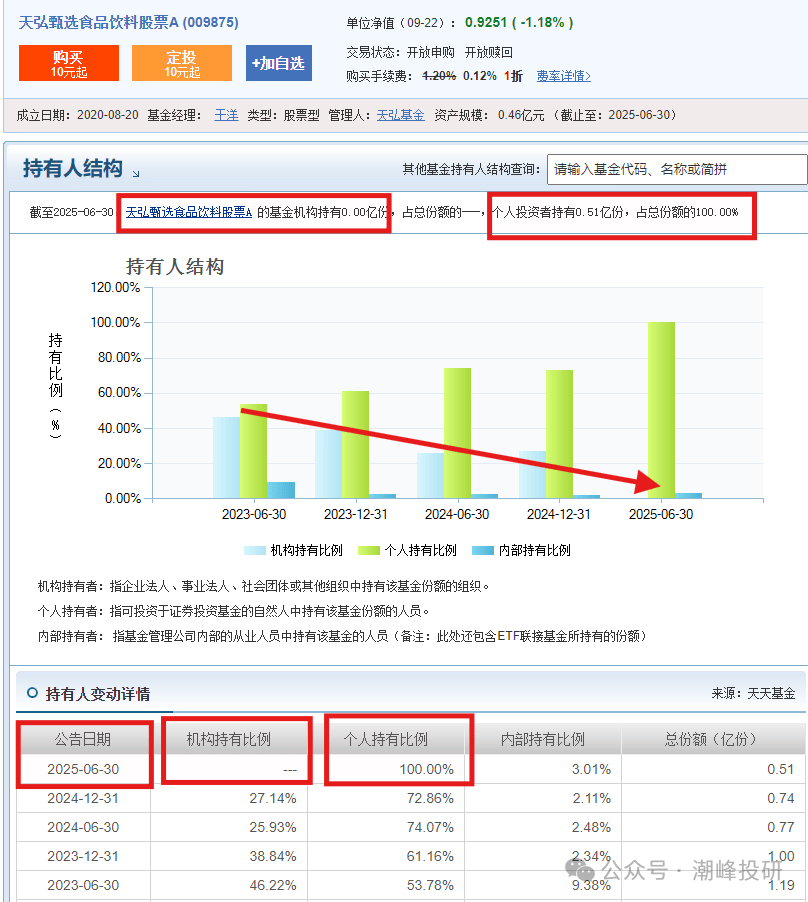Click the 120.00% label on the chart's vertical axis
This screenshot has width=808, height=902.
point(116,287)
